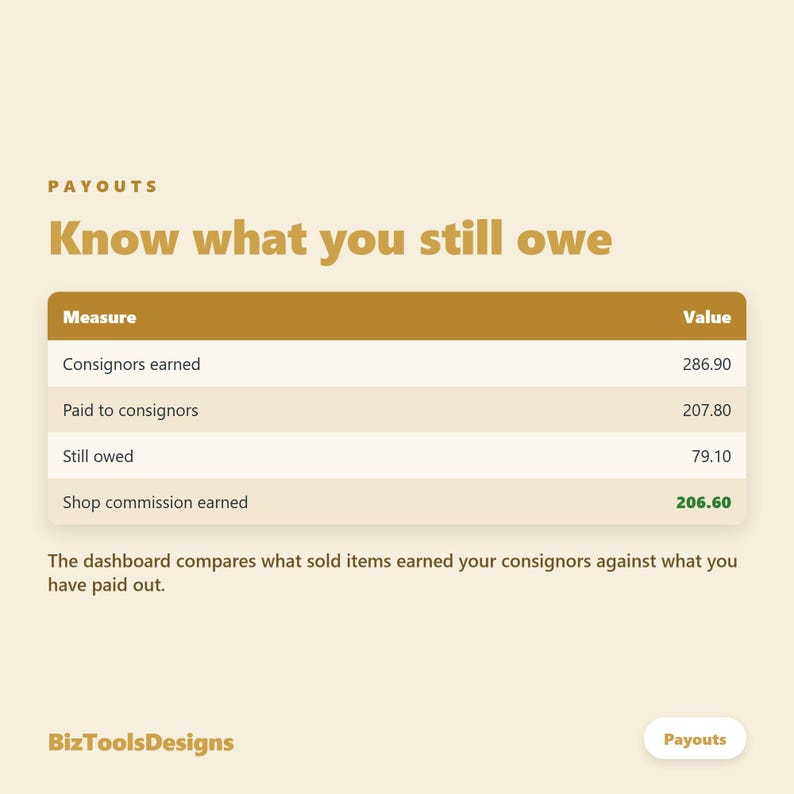Select the Paid to consignors row
The width and height of the screenshot is (794, 794).
pos(397,410)
